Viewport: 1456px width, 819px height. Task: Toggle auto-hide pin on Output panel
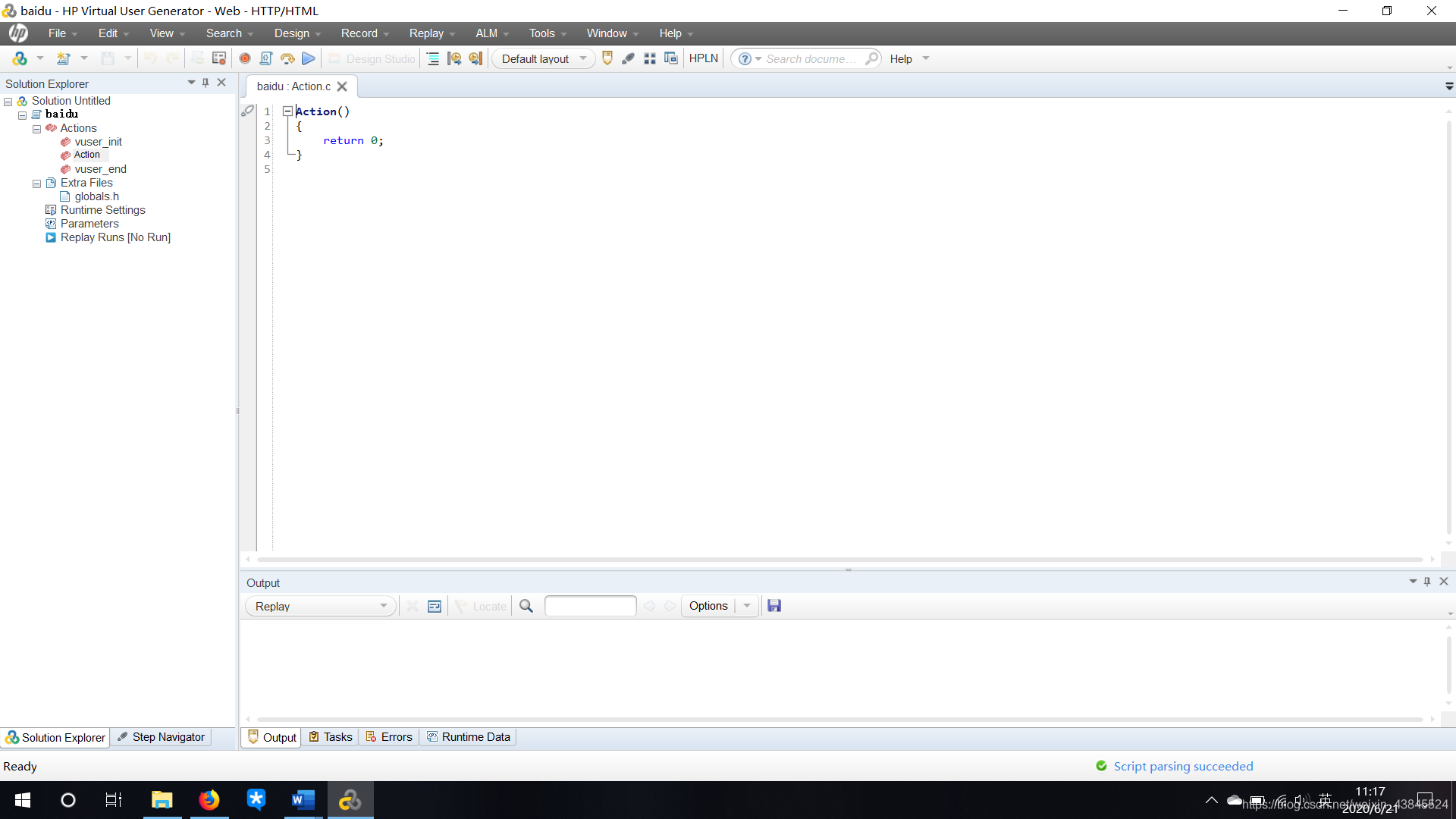[1427, 582]
